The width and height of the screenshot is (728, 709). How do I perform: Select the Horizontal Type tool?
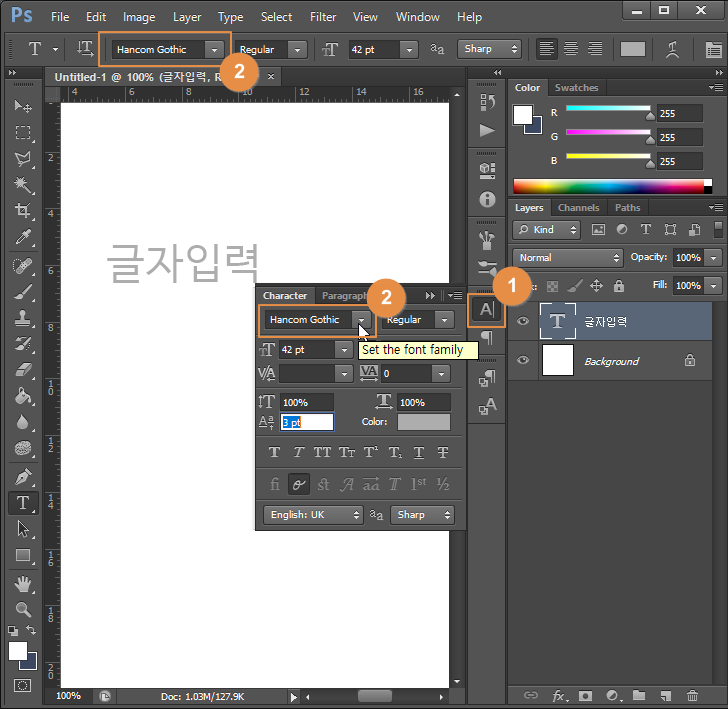[23, 503]
